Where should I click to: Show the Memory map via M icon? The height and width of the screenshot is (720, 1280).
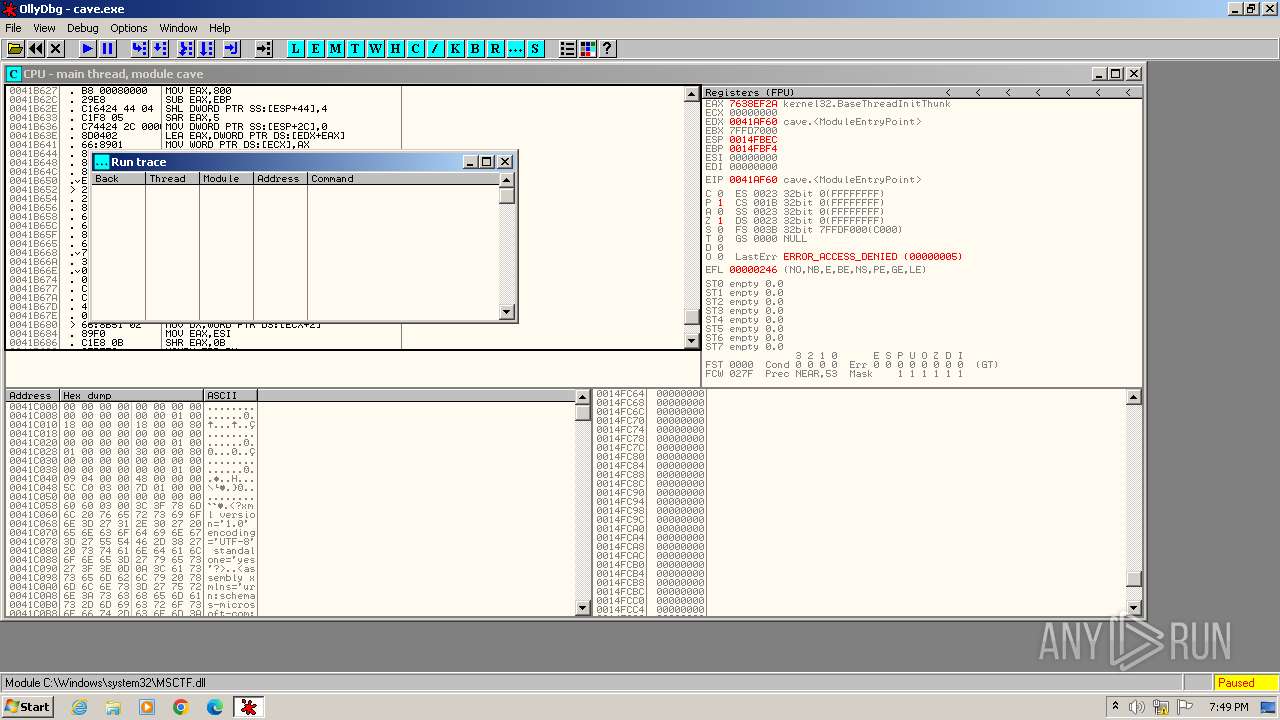[x=335, y=48]
